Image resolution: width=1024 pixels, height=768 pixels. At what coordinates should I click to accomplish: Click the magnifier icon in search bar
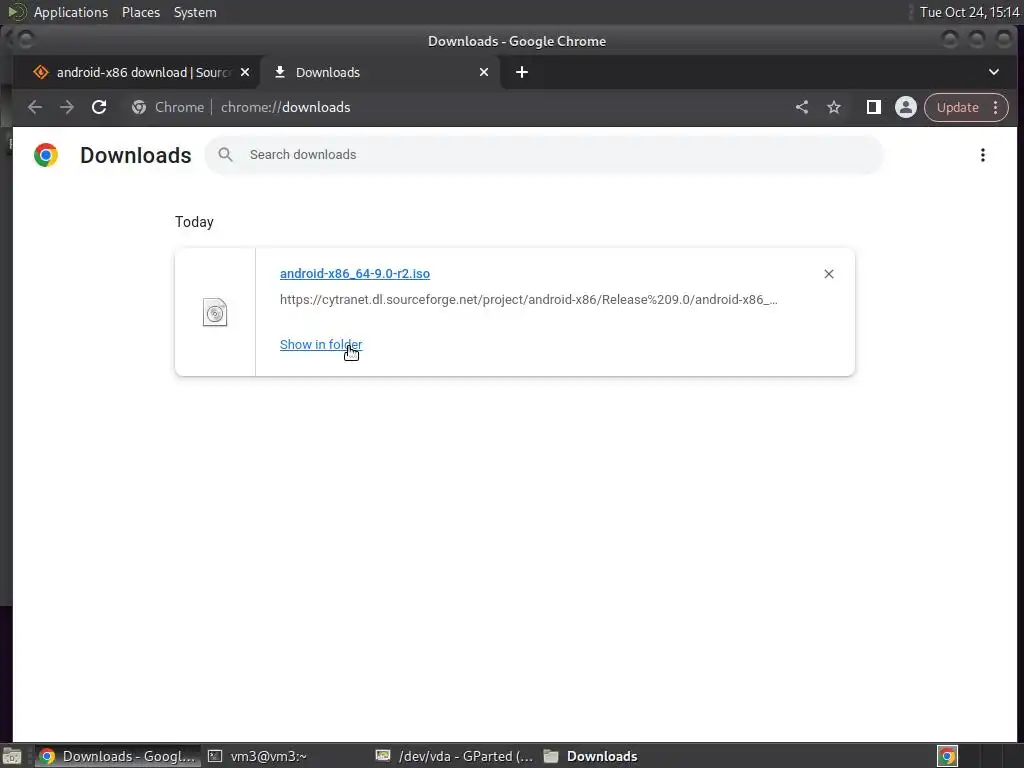(225, 155)
